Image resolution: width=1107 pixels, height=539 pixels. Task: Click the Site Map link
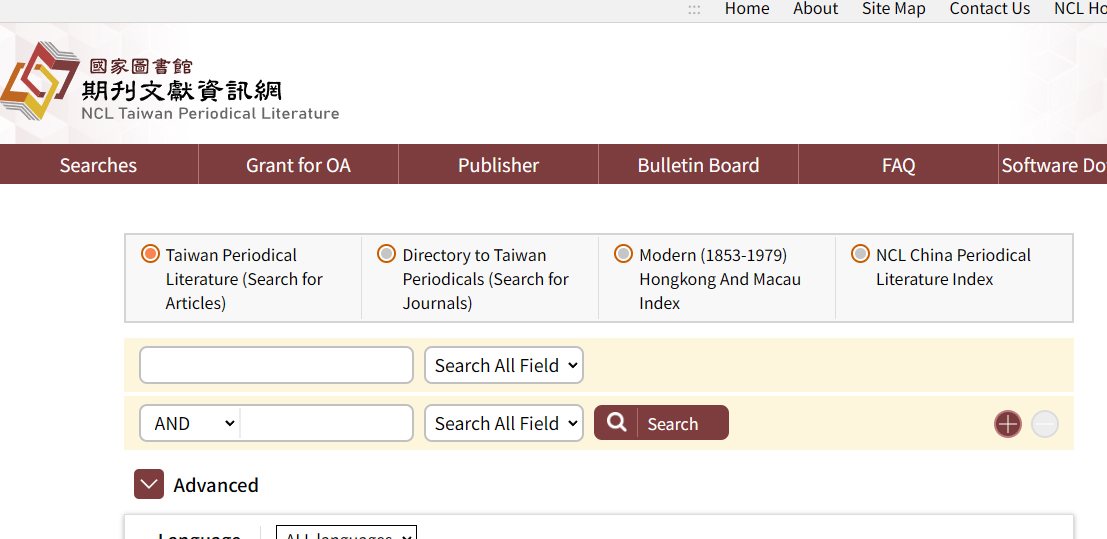893,9
